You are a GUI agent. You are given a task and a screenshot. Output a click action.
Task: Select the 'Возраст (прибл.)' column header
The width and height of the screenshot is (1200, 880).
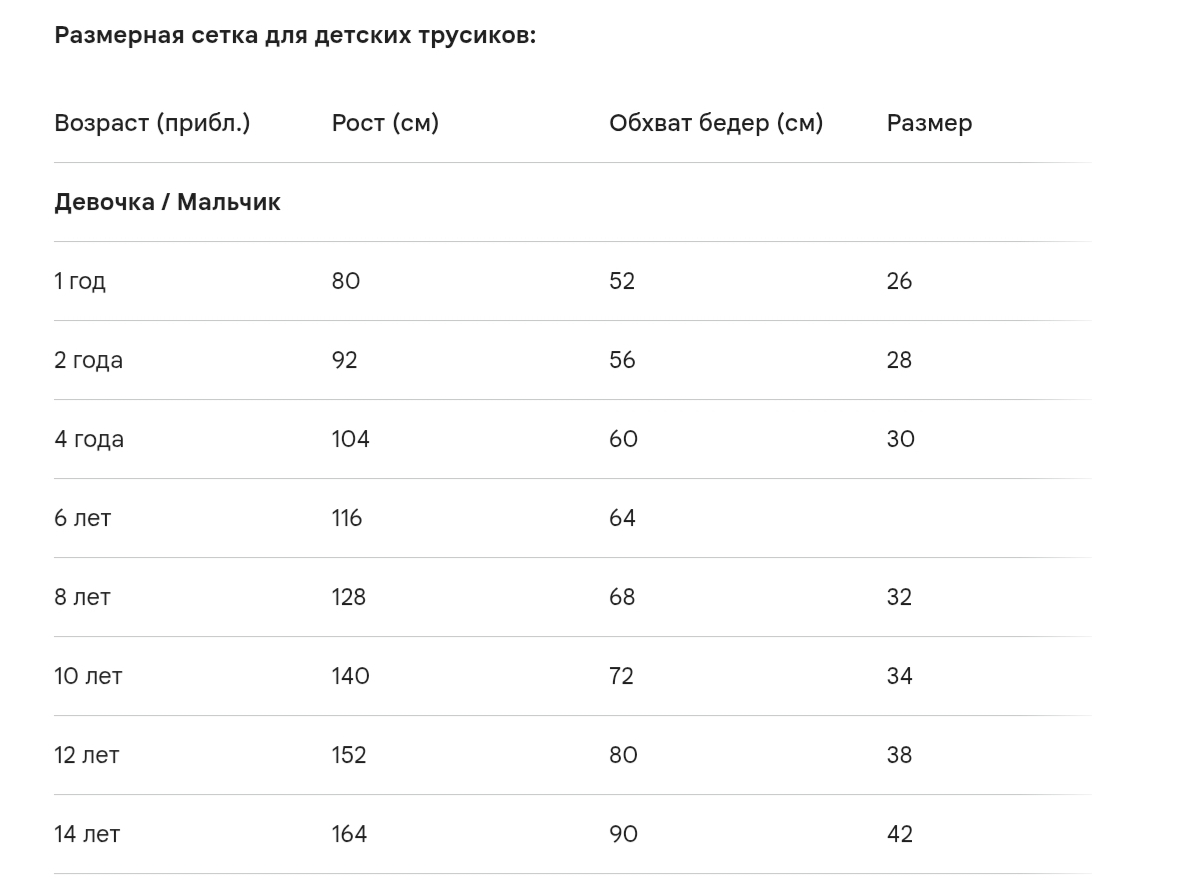152,123
